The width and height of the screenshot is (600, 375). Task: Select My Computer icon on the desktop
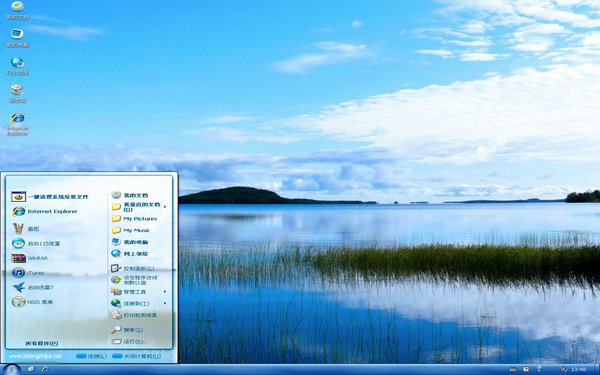[x=17, y=38]
